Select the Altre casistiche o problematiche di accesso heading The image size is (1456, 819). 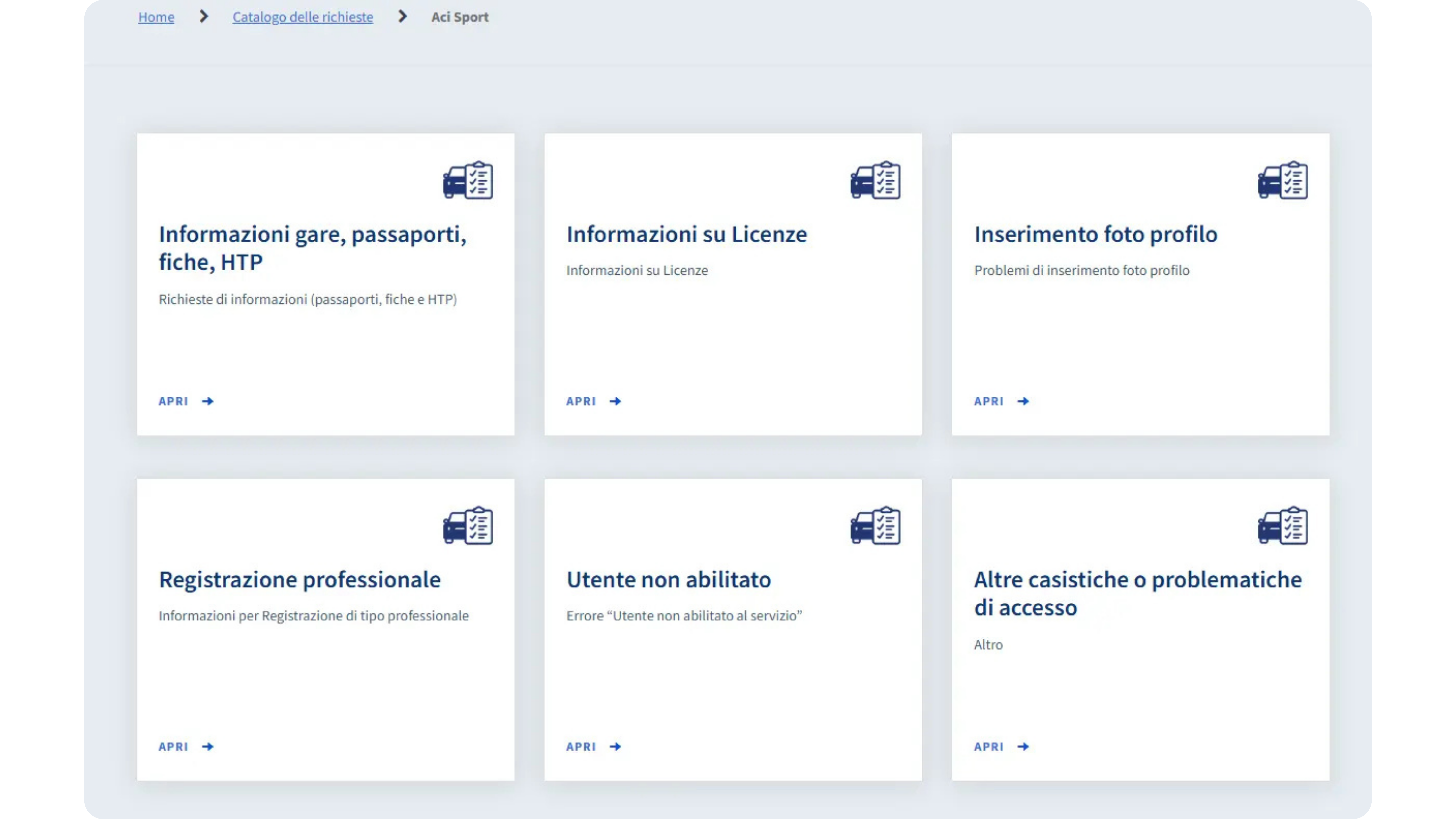pos(1138,594)
